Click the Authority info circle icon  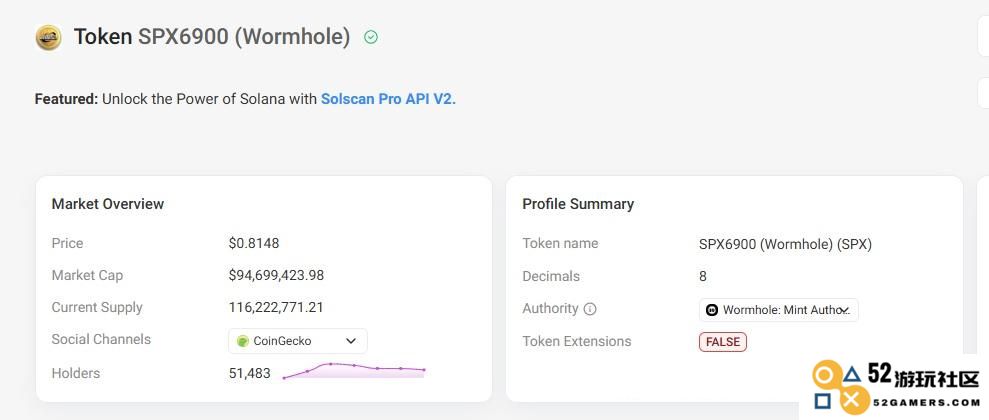point(590,309)
